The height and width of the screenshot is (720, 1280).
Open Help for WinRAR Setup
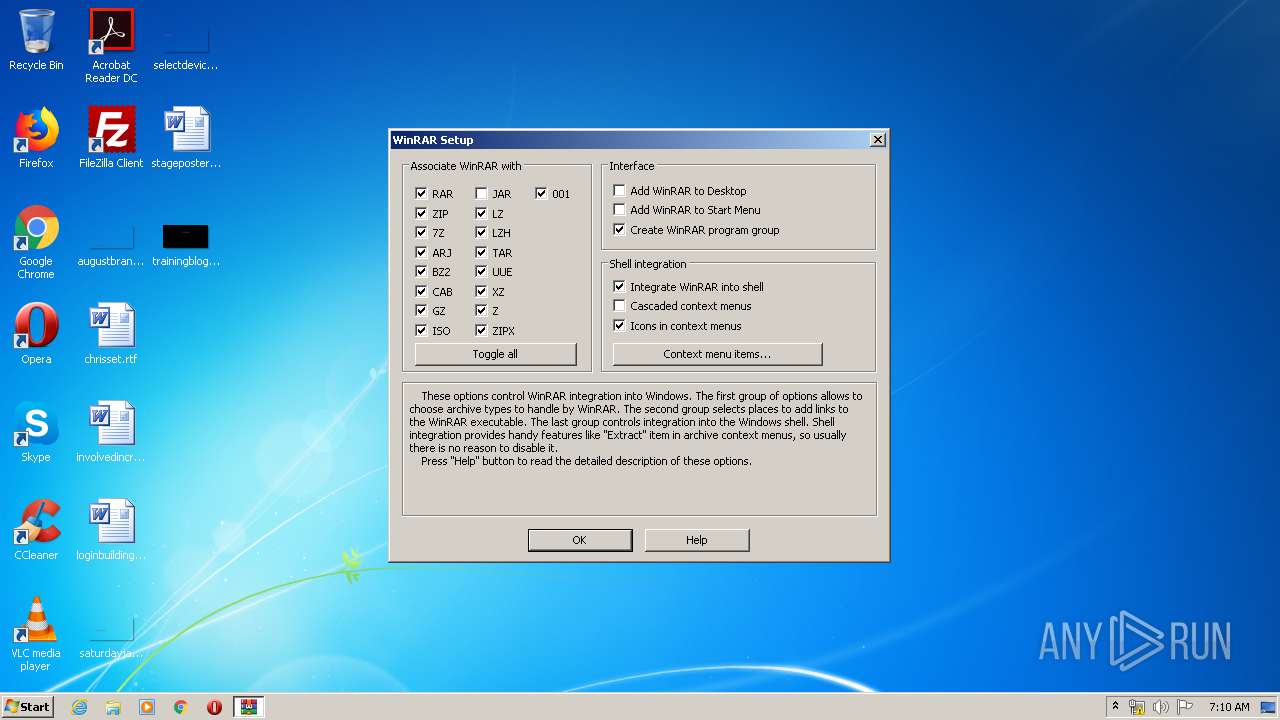coord(697,540)
